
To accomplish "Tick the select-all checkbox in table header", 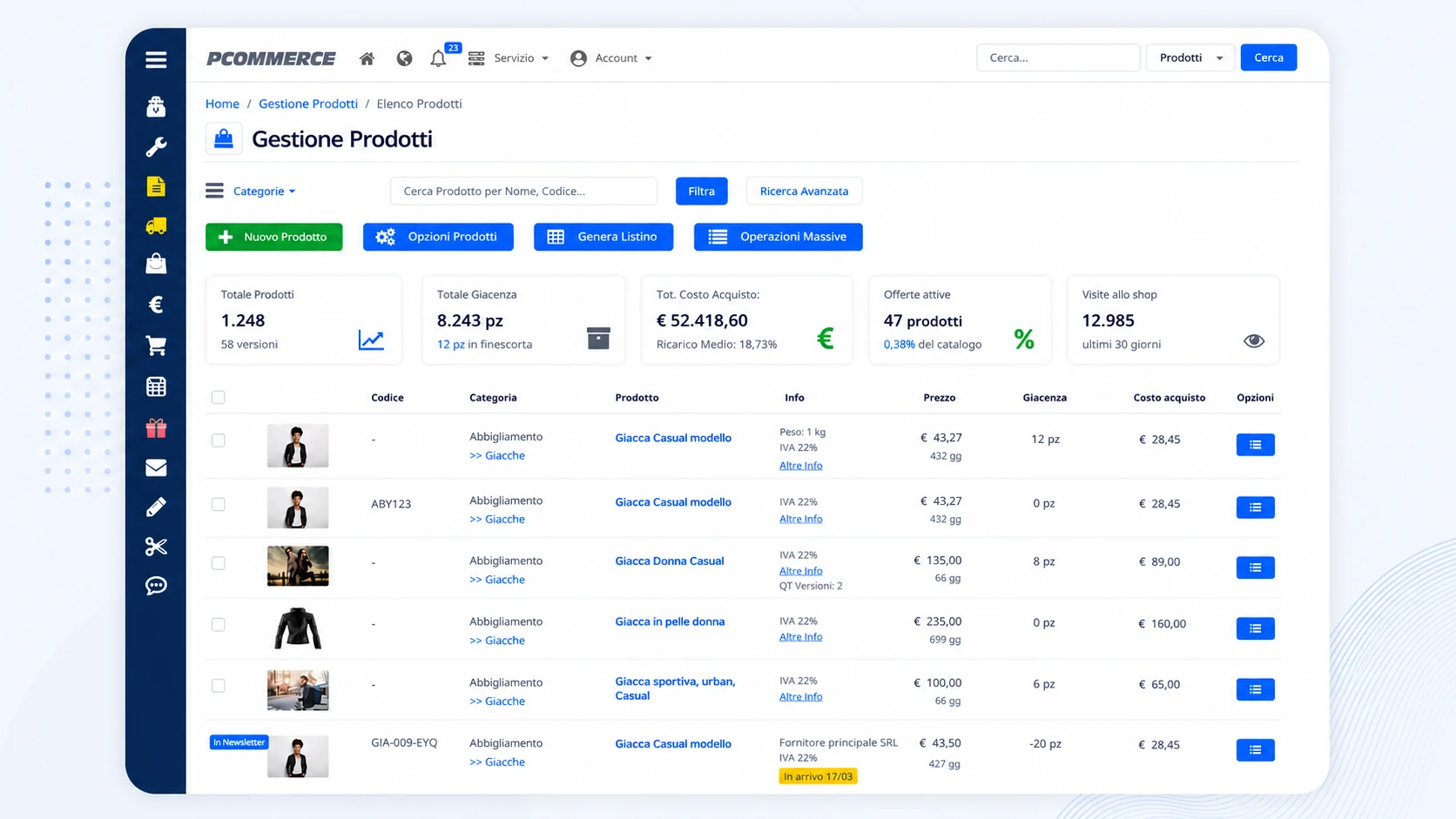I will 219,398.
